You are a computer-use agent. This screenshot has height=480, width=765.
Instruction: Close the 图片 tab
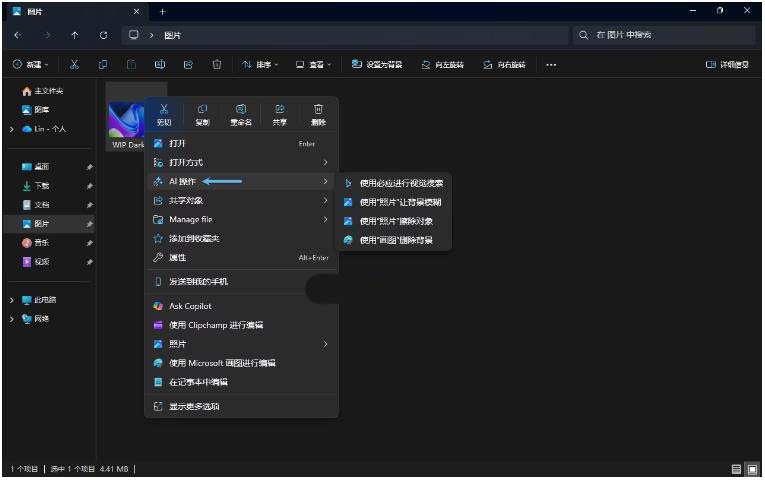pyautogui.click(x=137, y=11)
